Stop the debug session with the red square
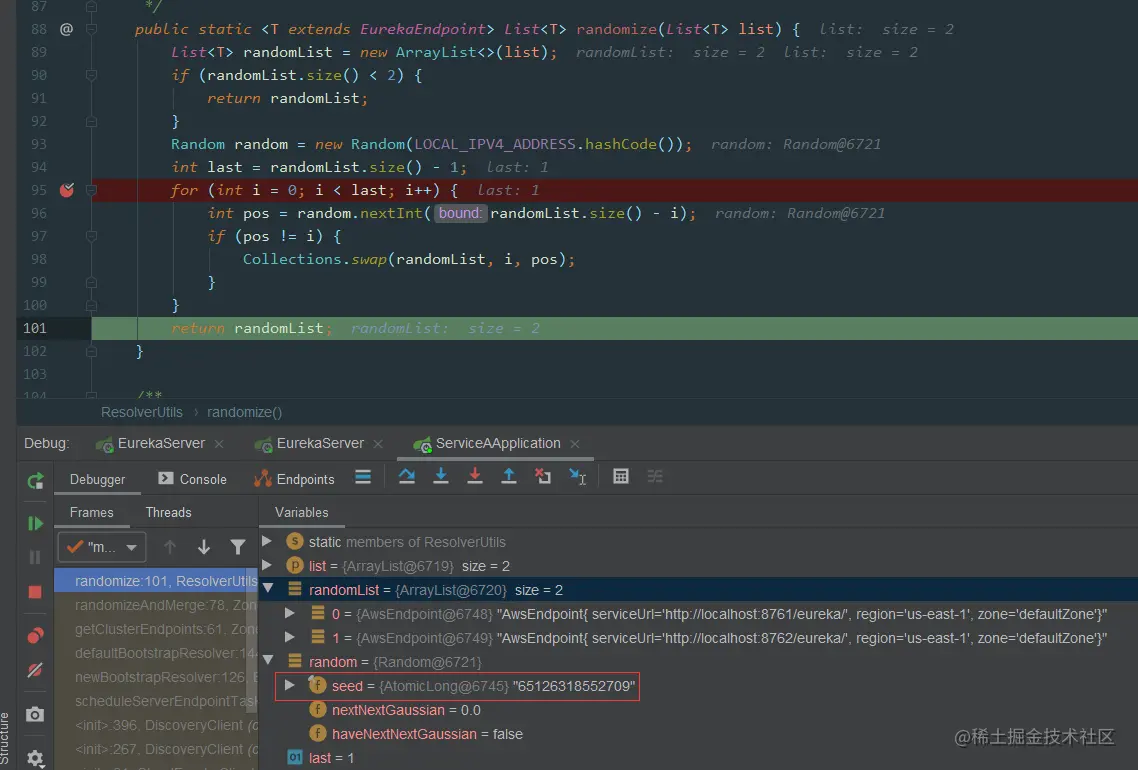Screen dimensions: 1138x770 click(x=35, y=592)
